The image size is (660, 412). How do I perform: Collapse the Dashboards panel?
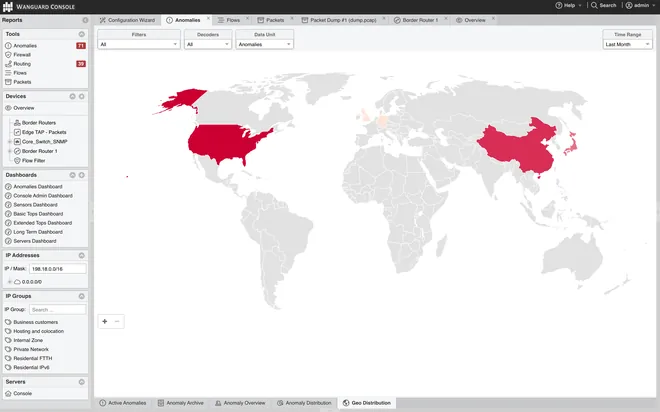click(x=72, y=175)
